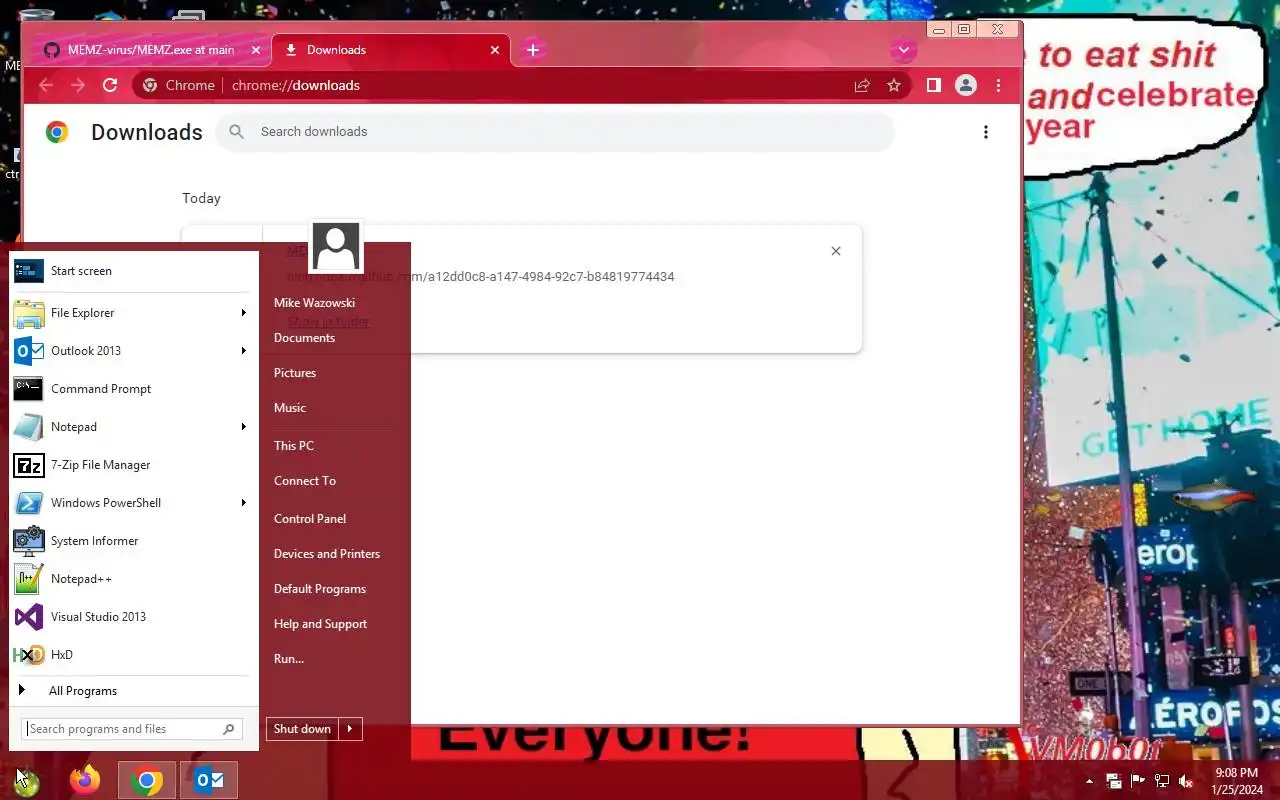The height and width of the screenshot is (800, 1280).
Task: Open the taskbar clock and date
Action: 1236,781
